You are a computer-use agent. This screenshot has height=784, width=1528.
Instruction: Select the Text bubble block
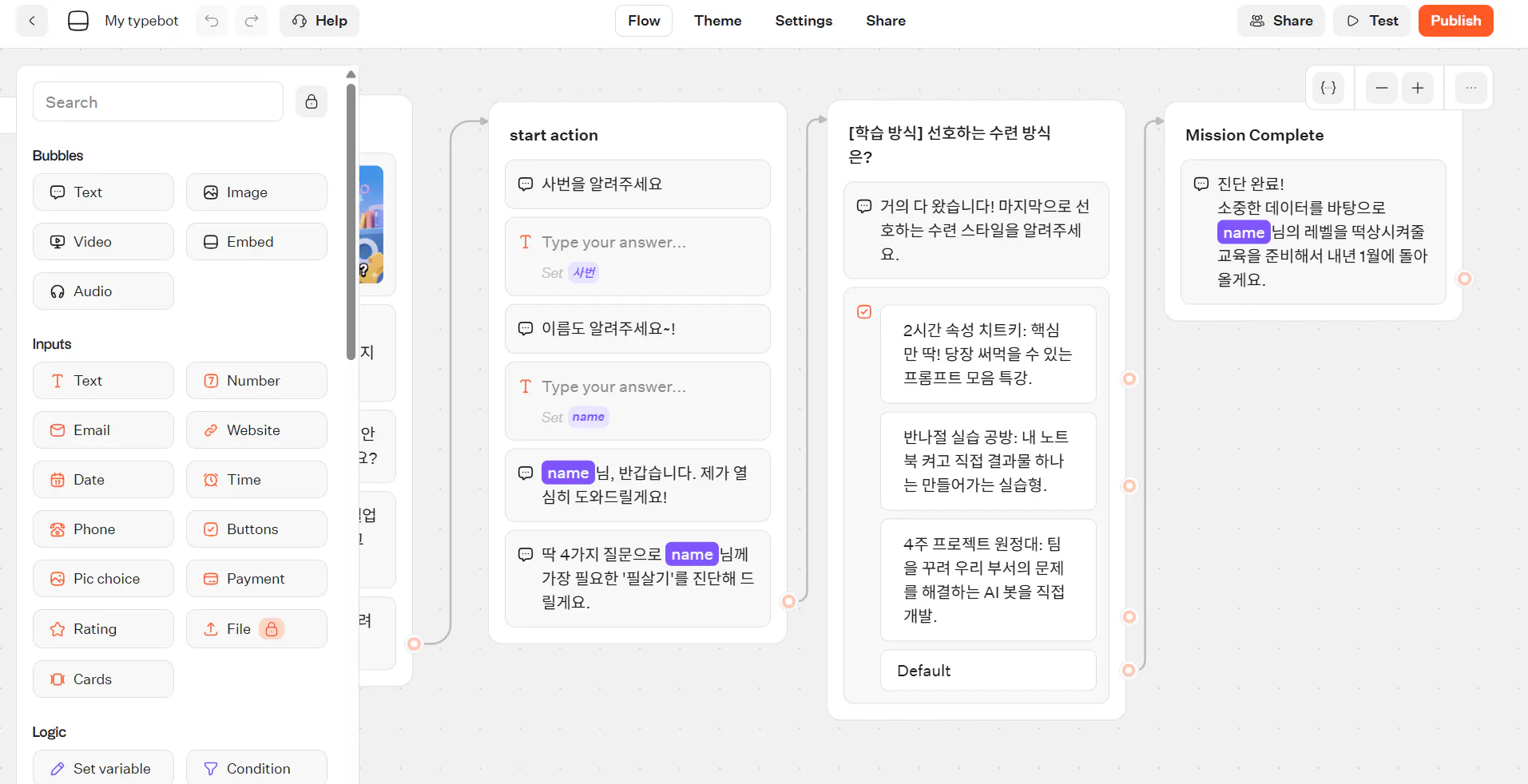102,192
